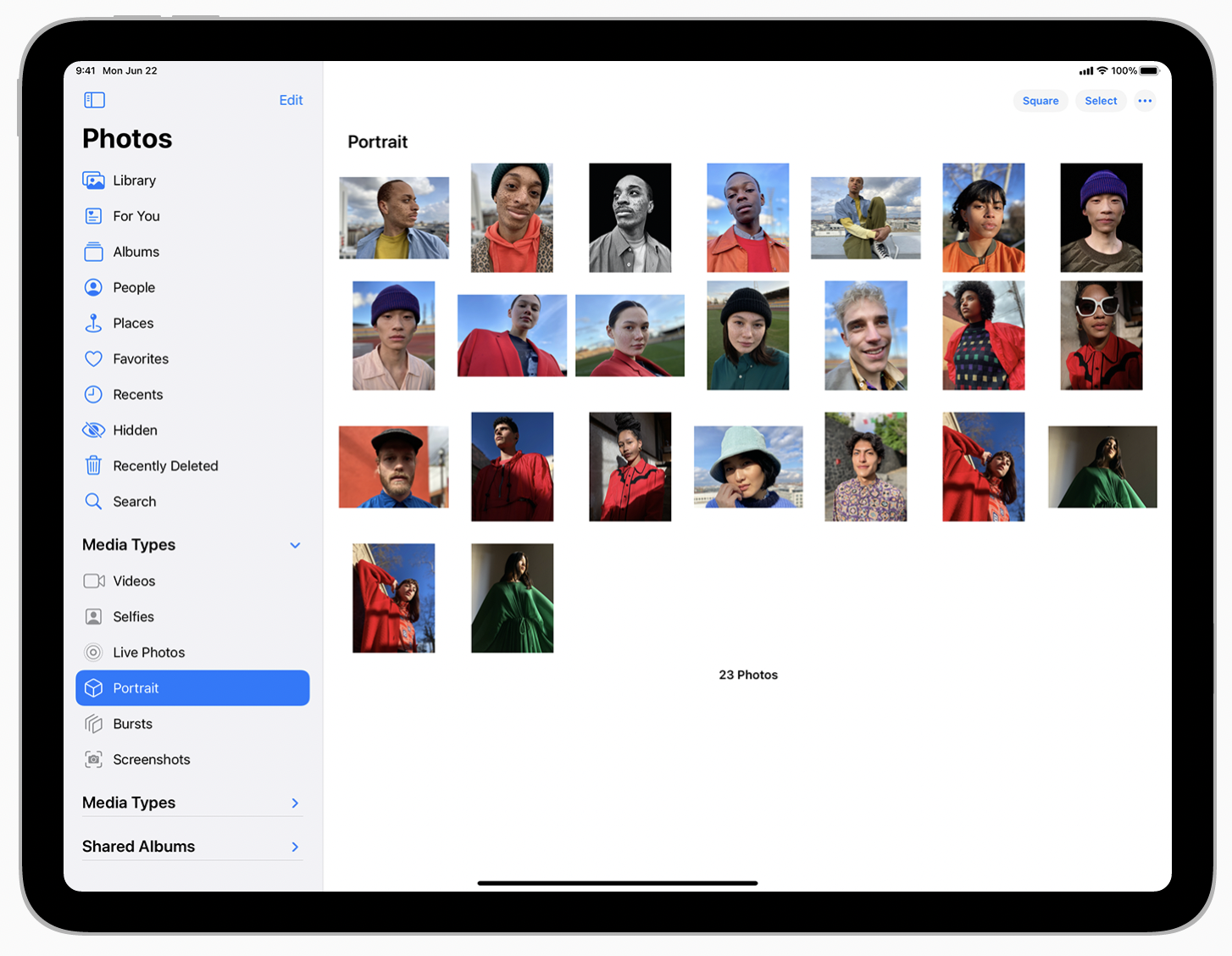Viewport: 1232px width, 956px height.
Task: Open the last photo of woman in green dress
Action: [512, 598]
